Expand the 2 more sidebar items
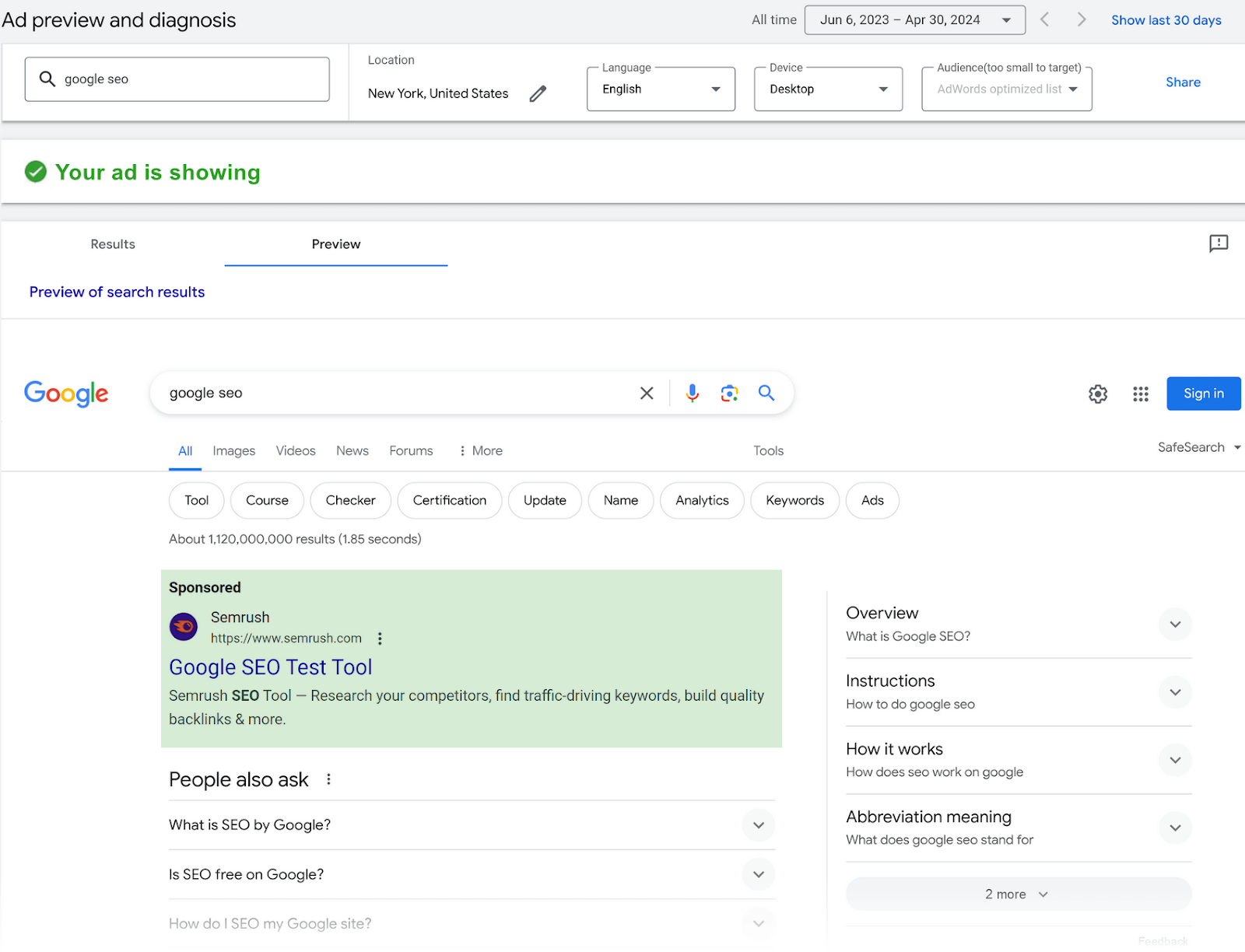This screenshot has height=952, width=1245. coord(1018,894)
